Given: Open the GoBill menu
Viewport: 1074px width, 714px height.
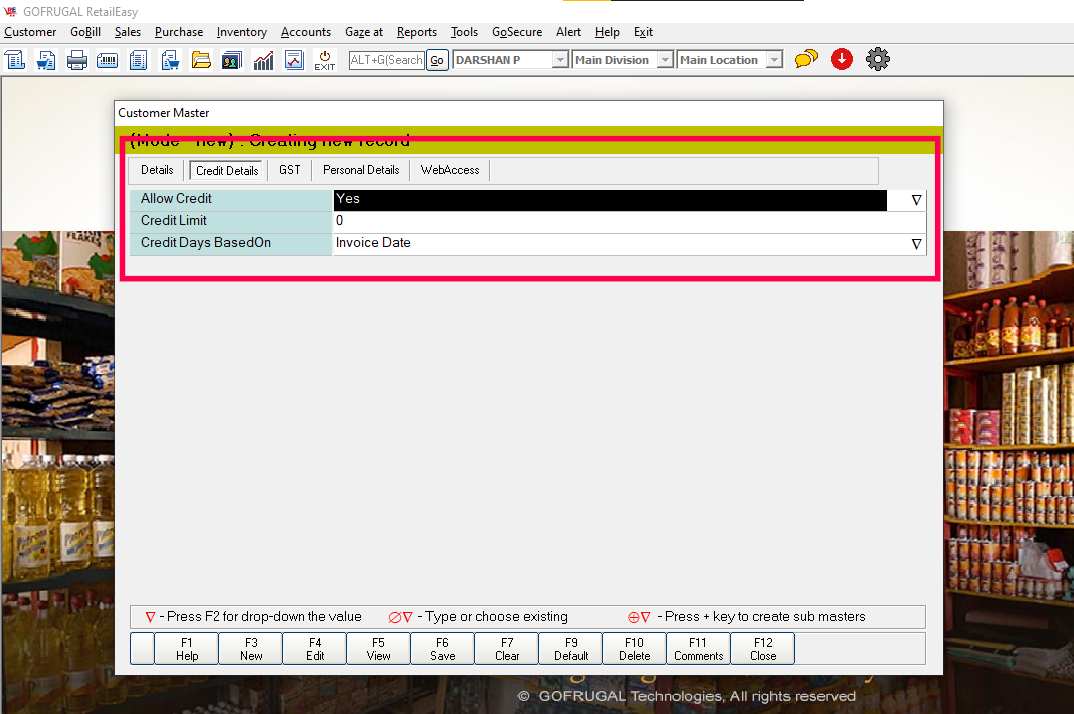Looking at the screenshot, I should tap(86, 32).
